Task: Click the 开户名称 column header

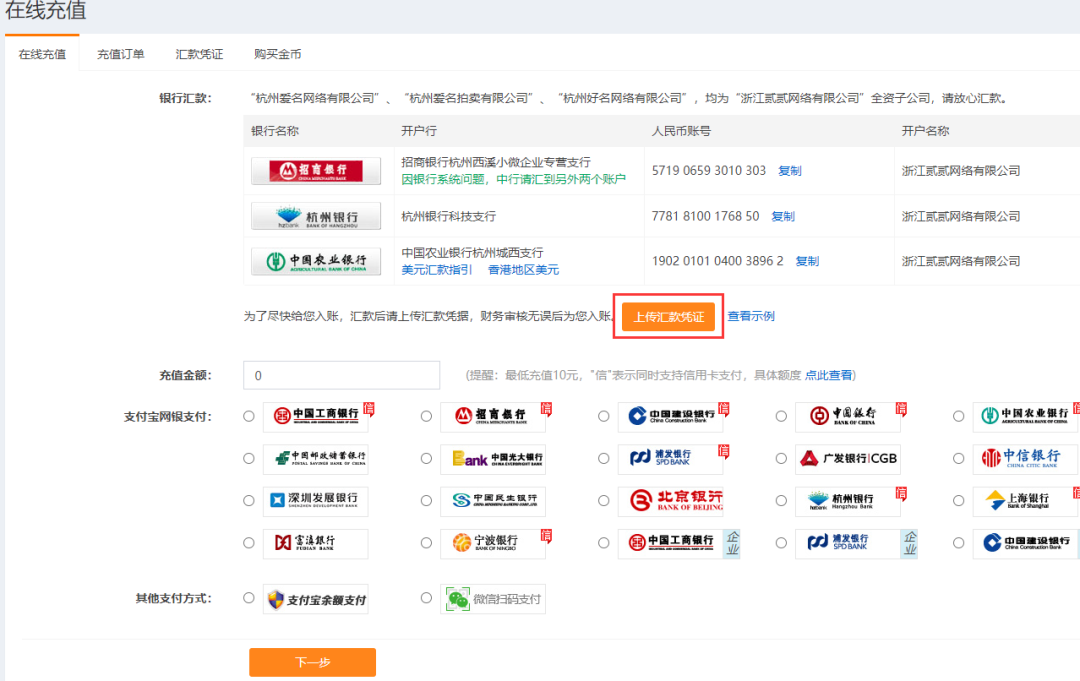Action: click(x=926, y=131)
